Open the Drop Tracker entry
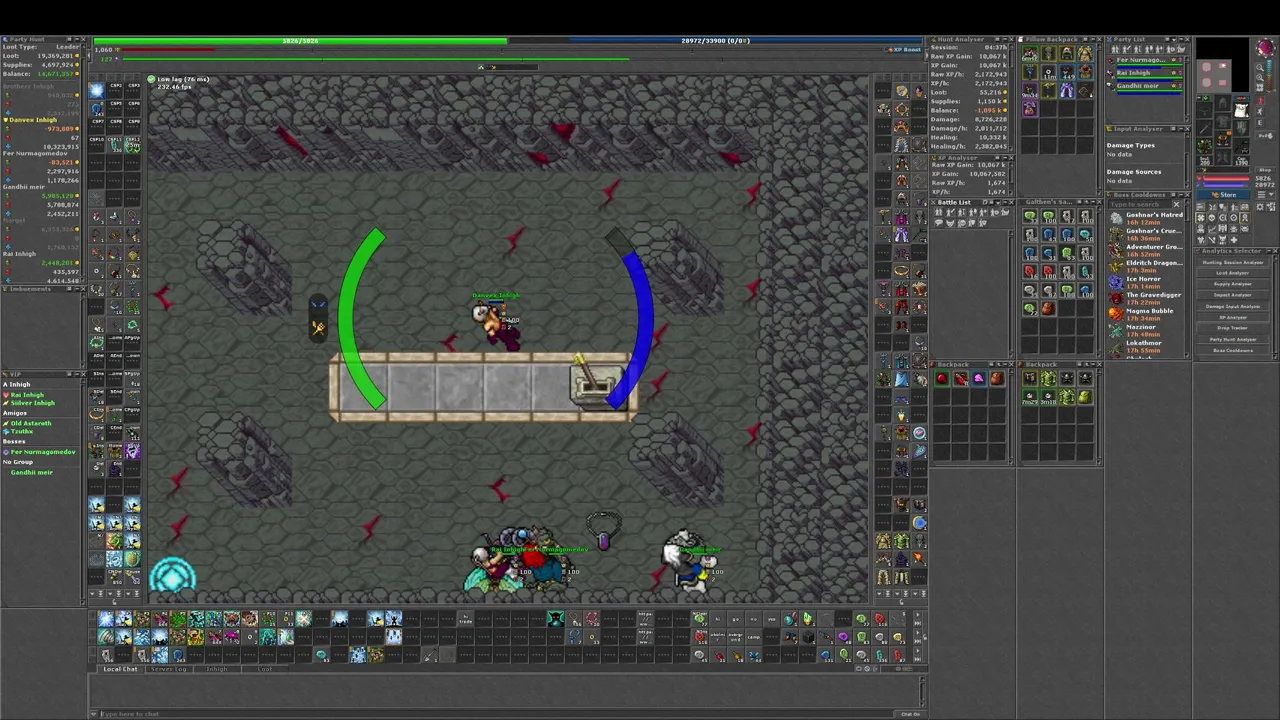This screenshot has width=1280, height=720. pos(1232,328)
